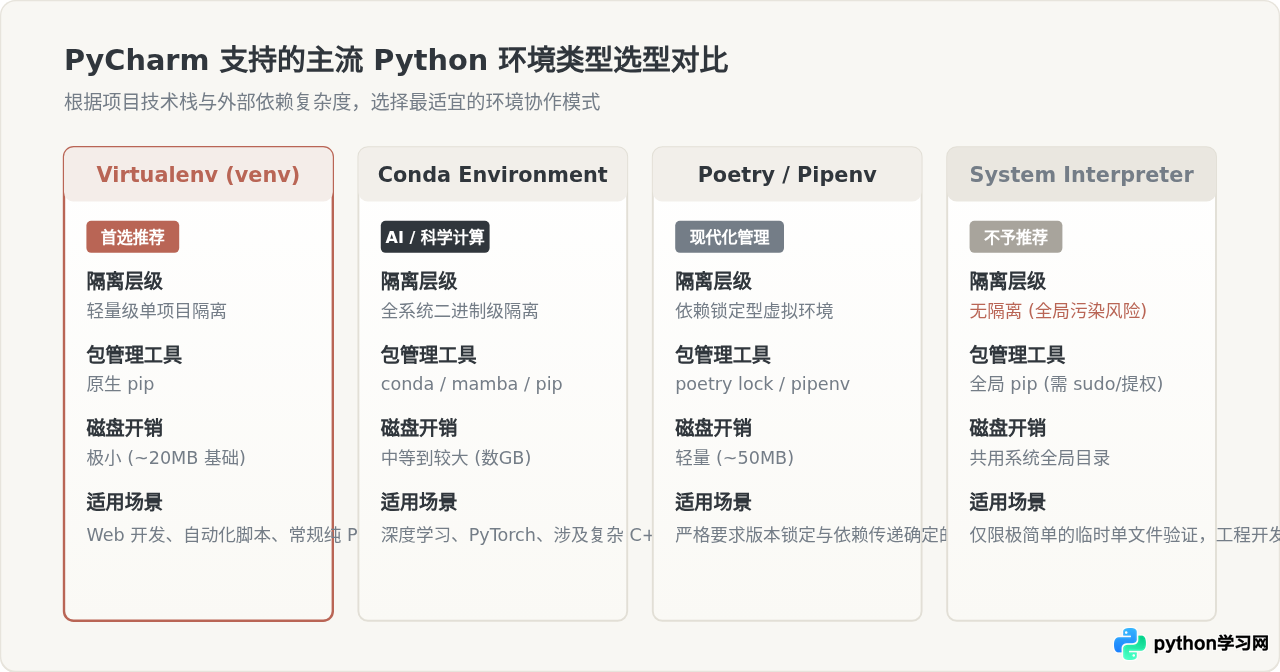The image size is (1280, 672).
Task: Click "包管理工具" label in the Conda card
Action: click(x=429, y=355)
